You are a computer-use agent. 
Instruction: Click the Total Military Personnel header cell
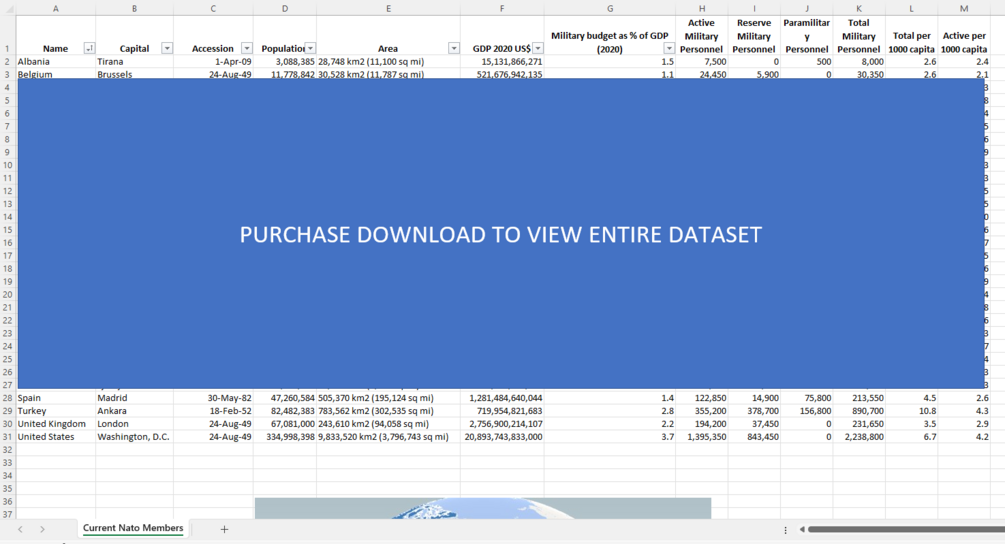pos(860,36)
